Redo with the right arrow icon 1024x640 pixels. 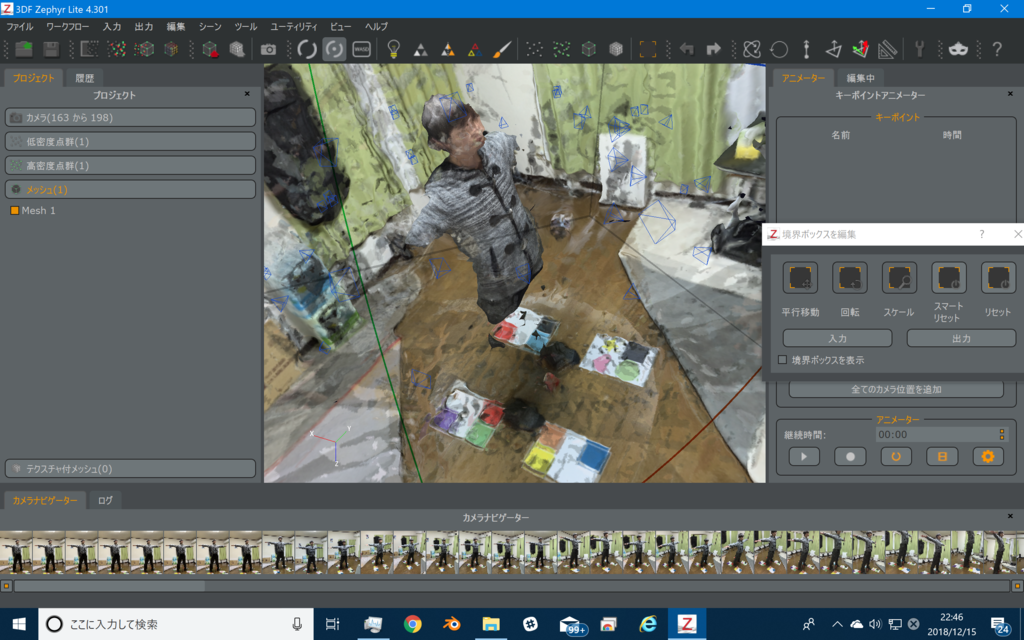[713, 49]
